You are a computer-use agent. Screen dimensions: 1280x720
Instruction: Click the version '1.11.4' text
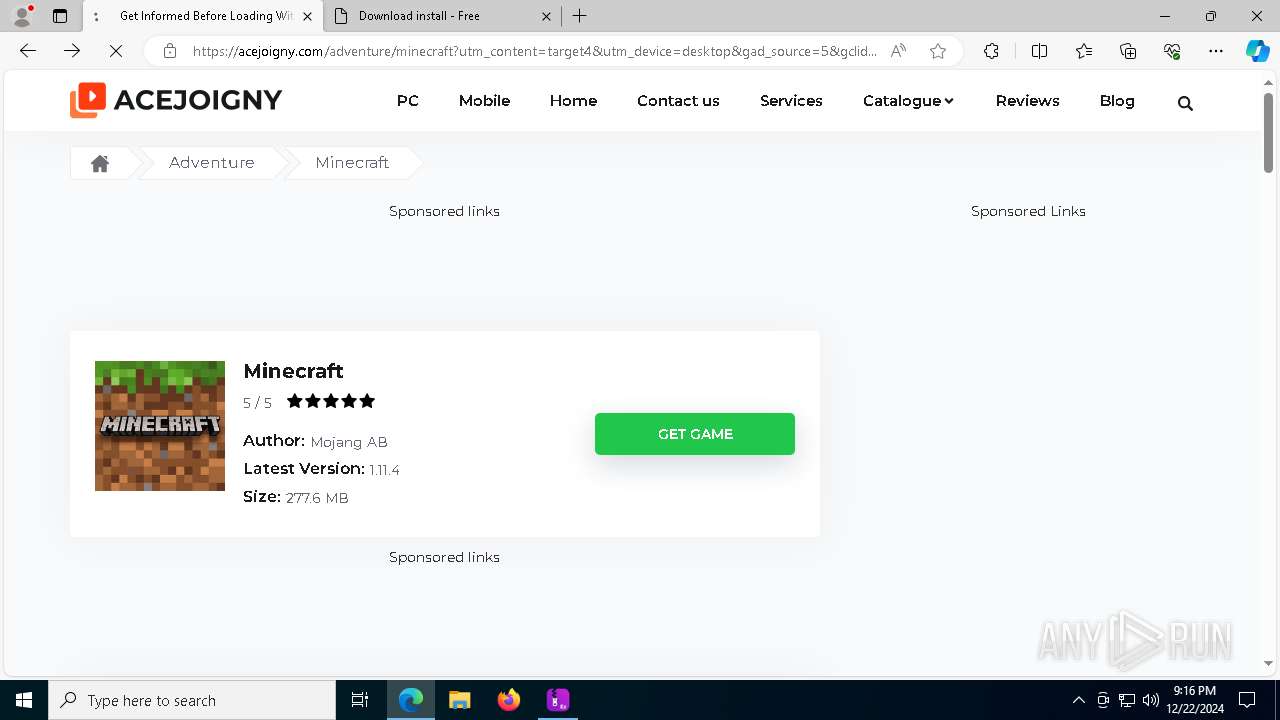pyautogui.click(x=384, y=470)
